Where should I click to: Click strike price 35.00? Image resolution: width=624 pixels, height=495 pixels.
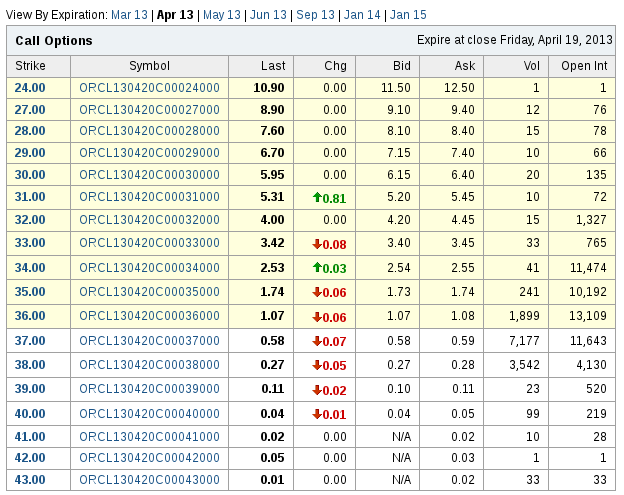pos(30,292)
